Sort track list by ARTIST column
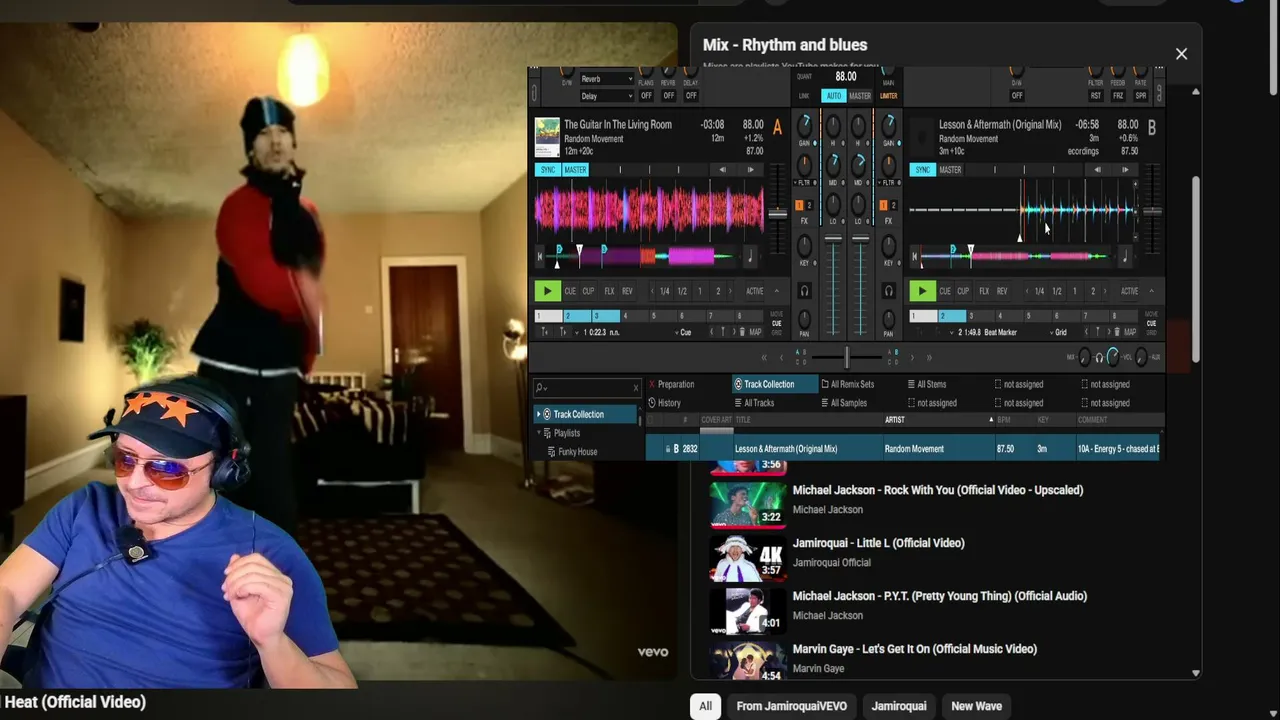 [x=894, y=420]
